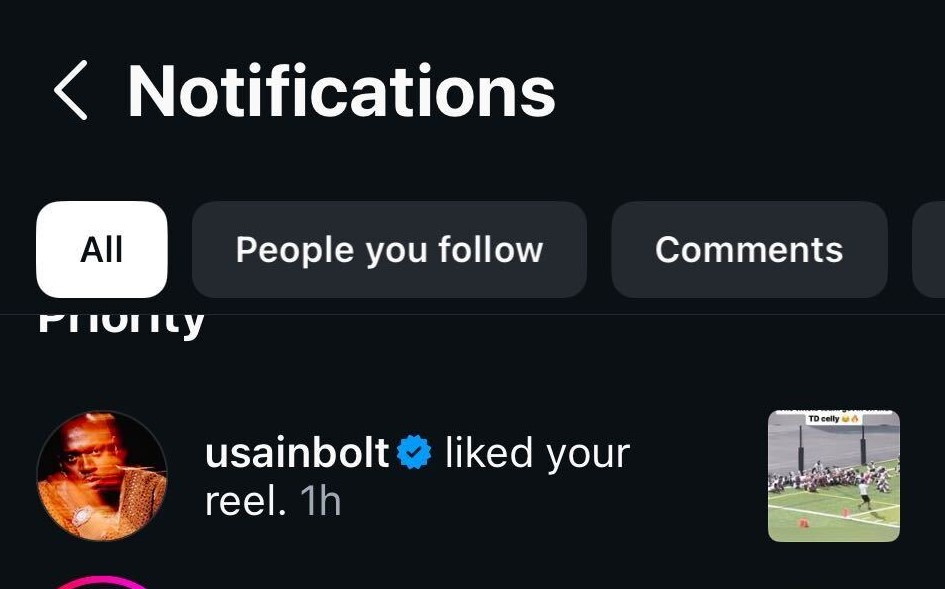Open the liked reel thumbnail
The width and height of the screenshot is (945, 589).
(834, 476)
